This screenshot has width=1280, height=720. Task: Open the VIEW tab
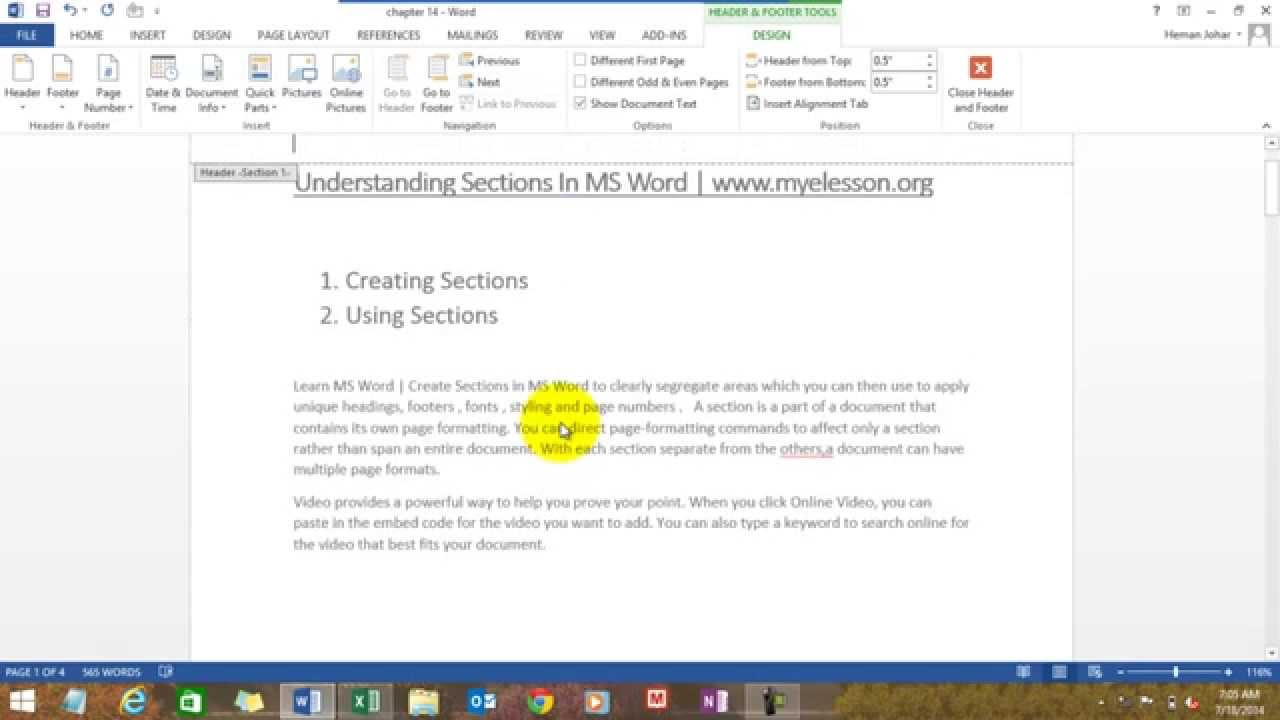(602, 35)
